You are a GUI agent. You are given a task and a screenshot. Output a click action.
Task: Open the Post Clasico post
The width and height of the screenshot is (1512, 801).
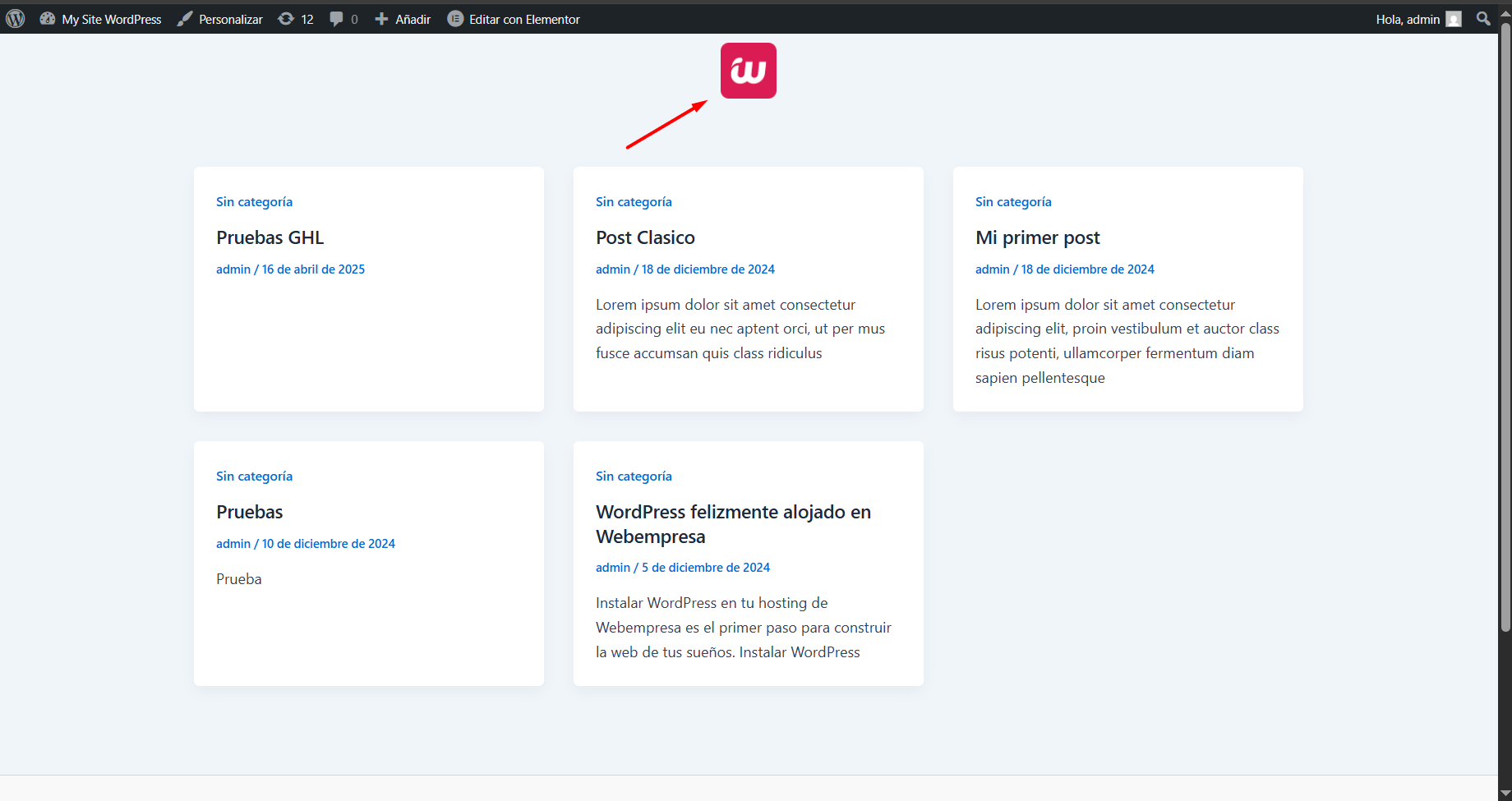coord(646,237)
